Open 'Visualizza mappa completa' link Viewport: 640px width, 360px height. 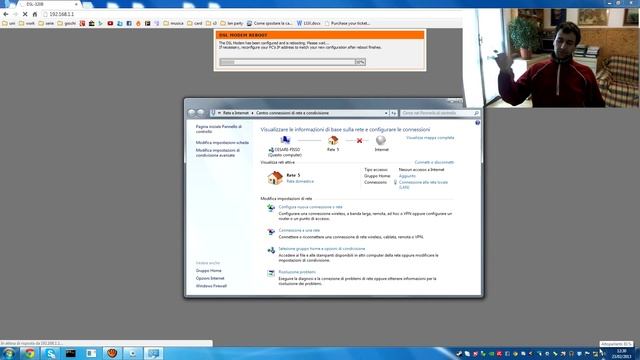pyautogui.click(x=430, y=138)
